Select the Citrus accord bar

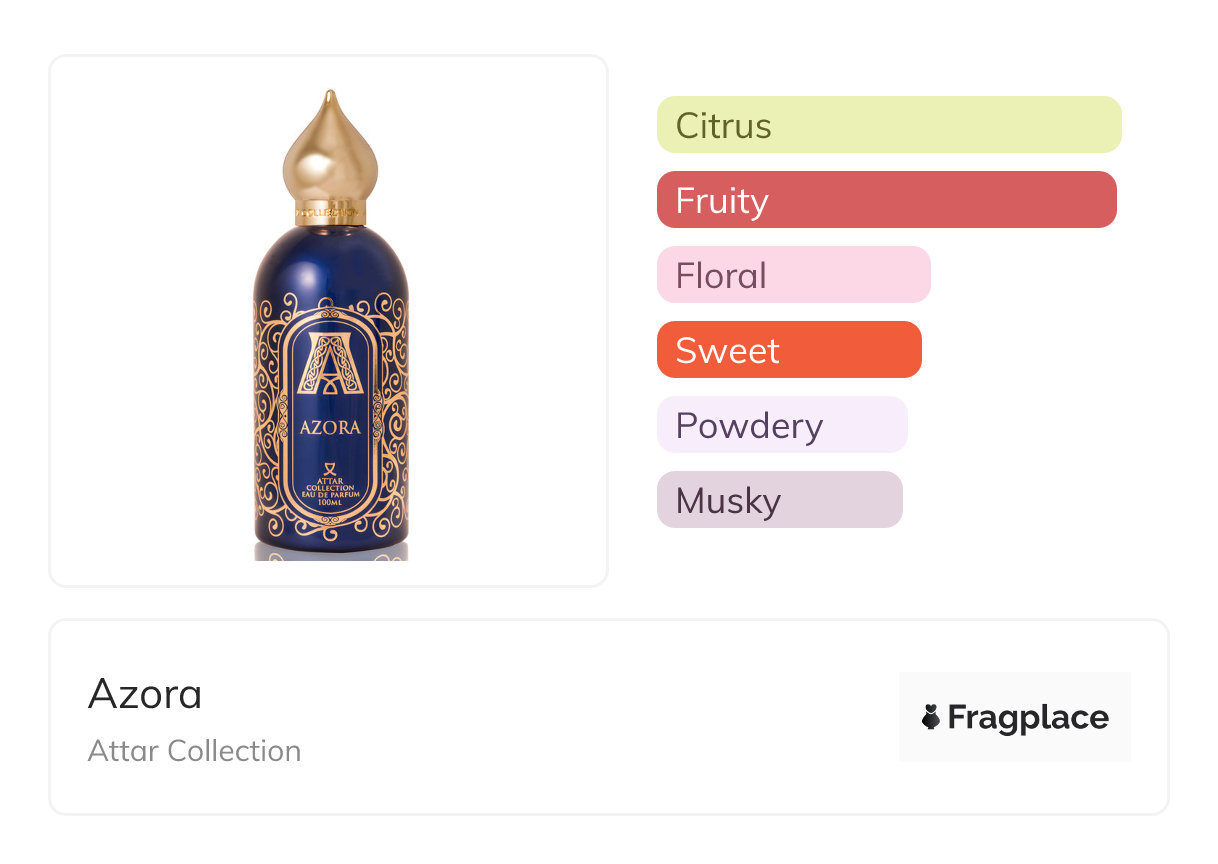pos(888,125)
